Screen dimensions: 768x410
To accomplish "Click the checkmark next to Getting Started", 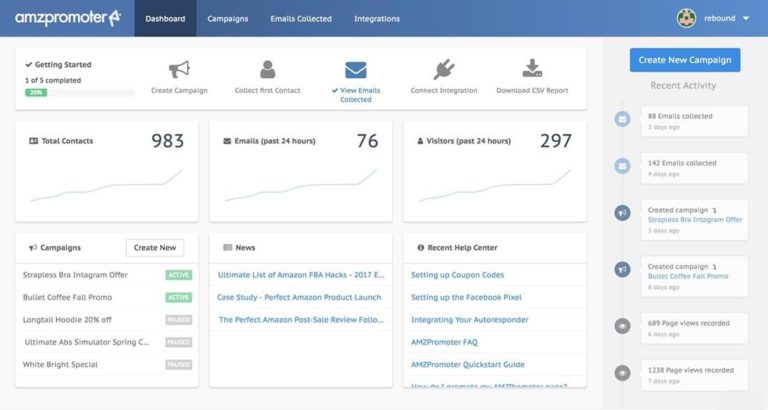I will point(28,65).
